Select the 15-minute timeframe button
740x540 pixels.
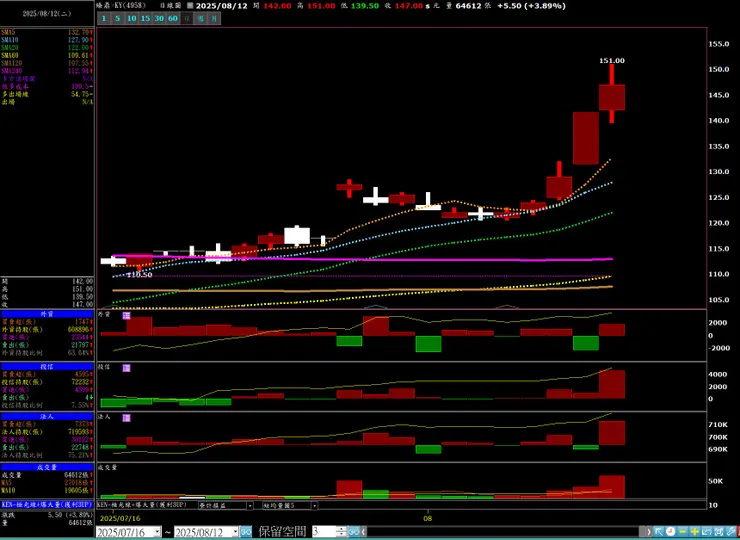click(x=145, y=19)
